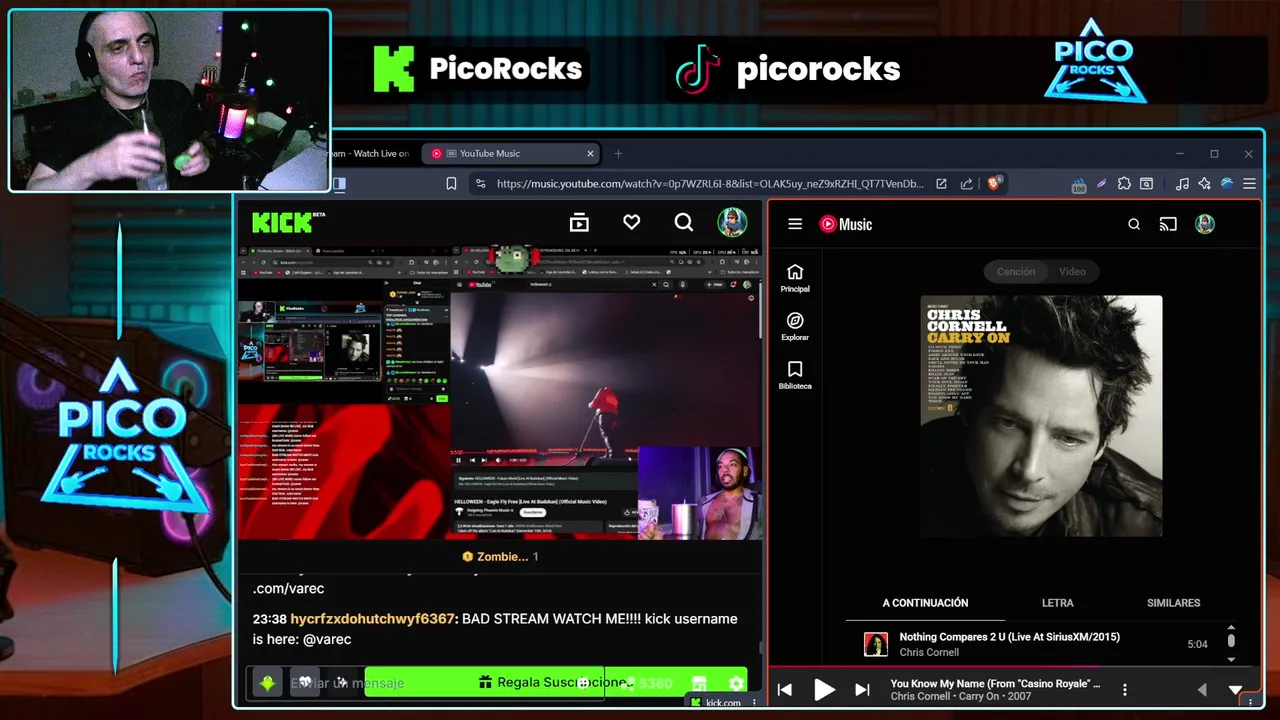Image resolution: width=1280 pixels, height=720 pixels.
Task: Switch to Kick Watch Live browser tab
Action: [x=370, y=153]
